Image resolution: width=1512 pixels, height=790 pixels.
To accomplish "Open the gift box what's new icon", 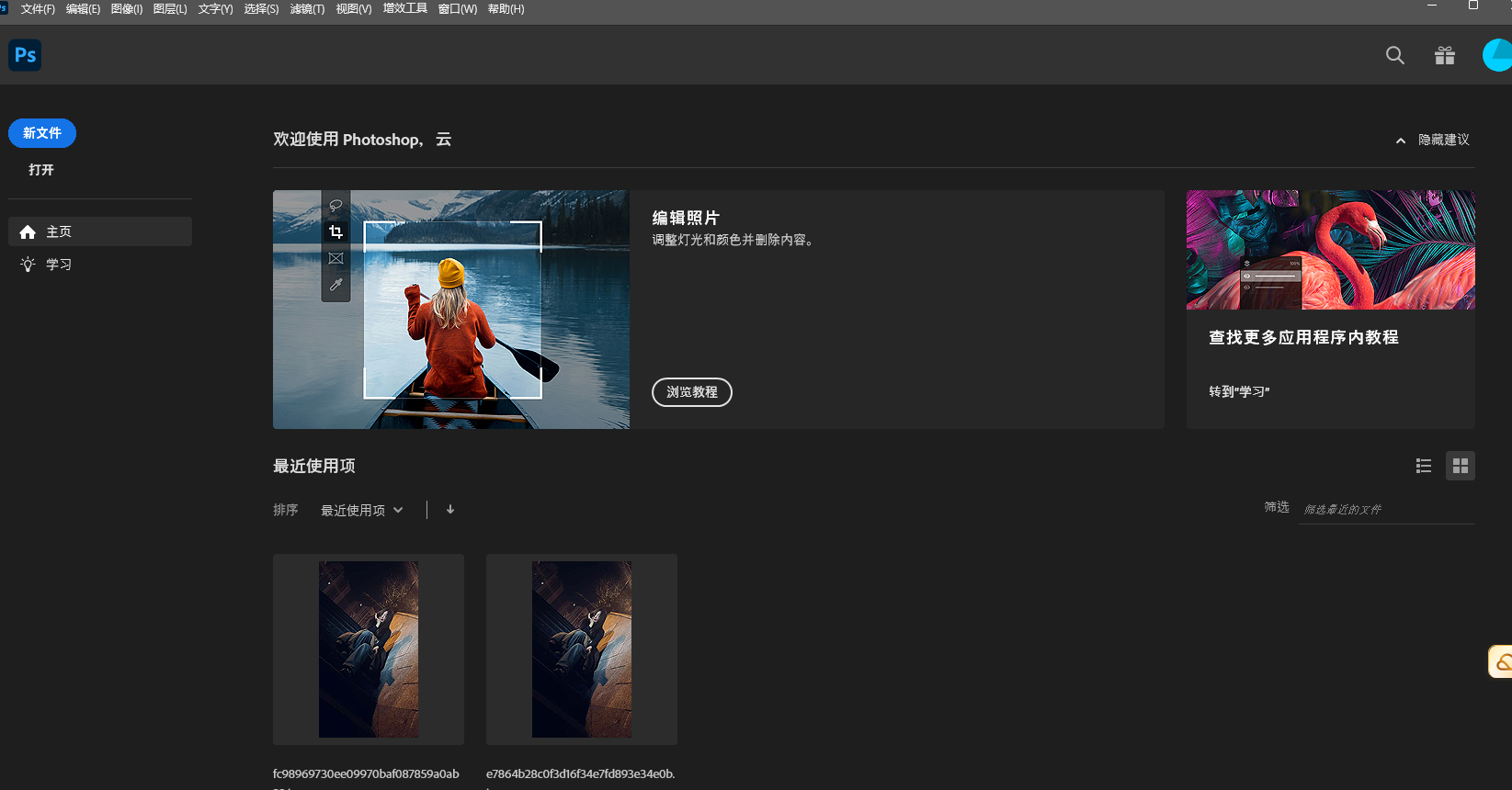I will 1445,55.
